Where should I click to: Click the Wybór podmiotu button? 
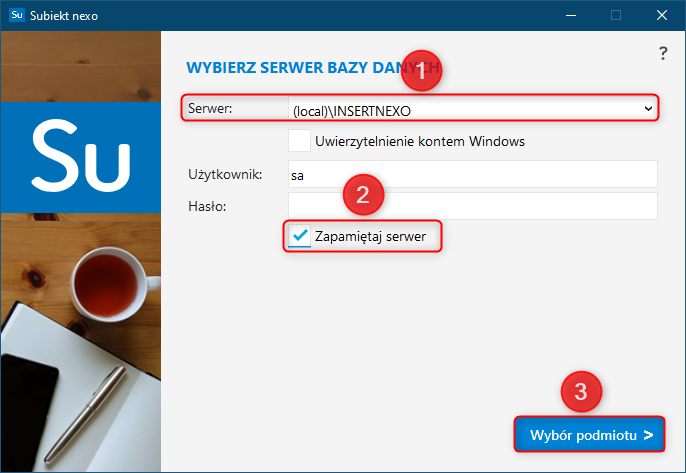[589, 434]
